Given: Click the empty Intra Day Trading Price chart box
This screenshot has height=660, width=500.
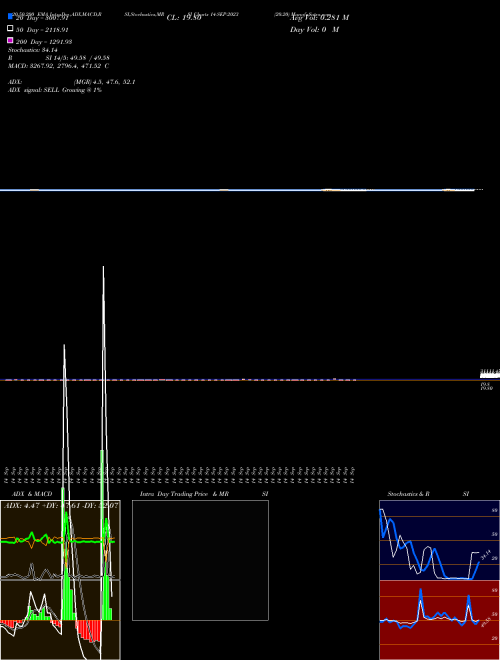Looking at the screenshot, I should (x=200, y=560).
